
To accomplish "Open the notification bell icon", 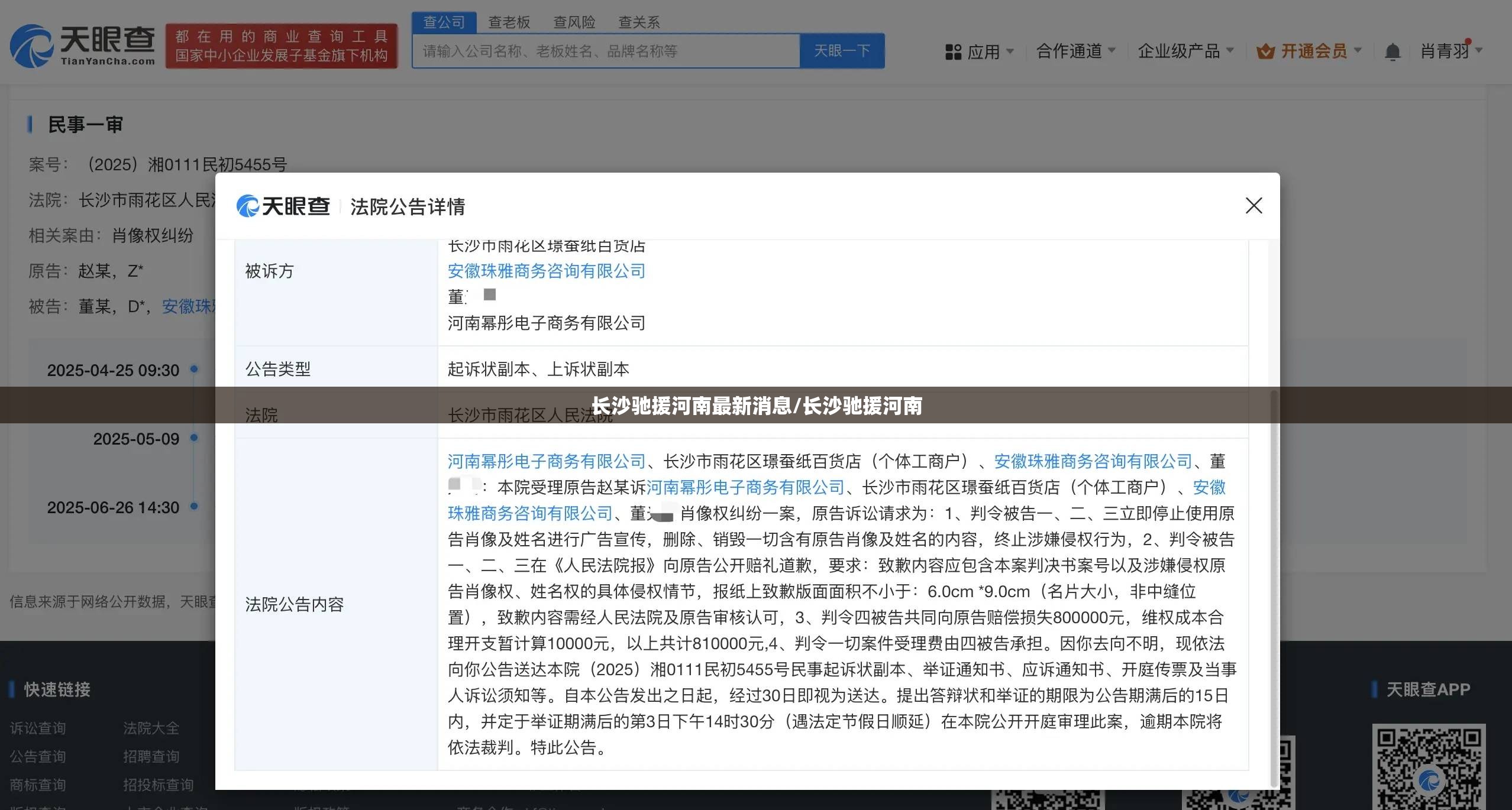I will [x=1393, y=52].
